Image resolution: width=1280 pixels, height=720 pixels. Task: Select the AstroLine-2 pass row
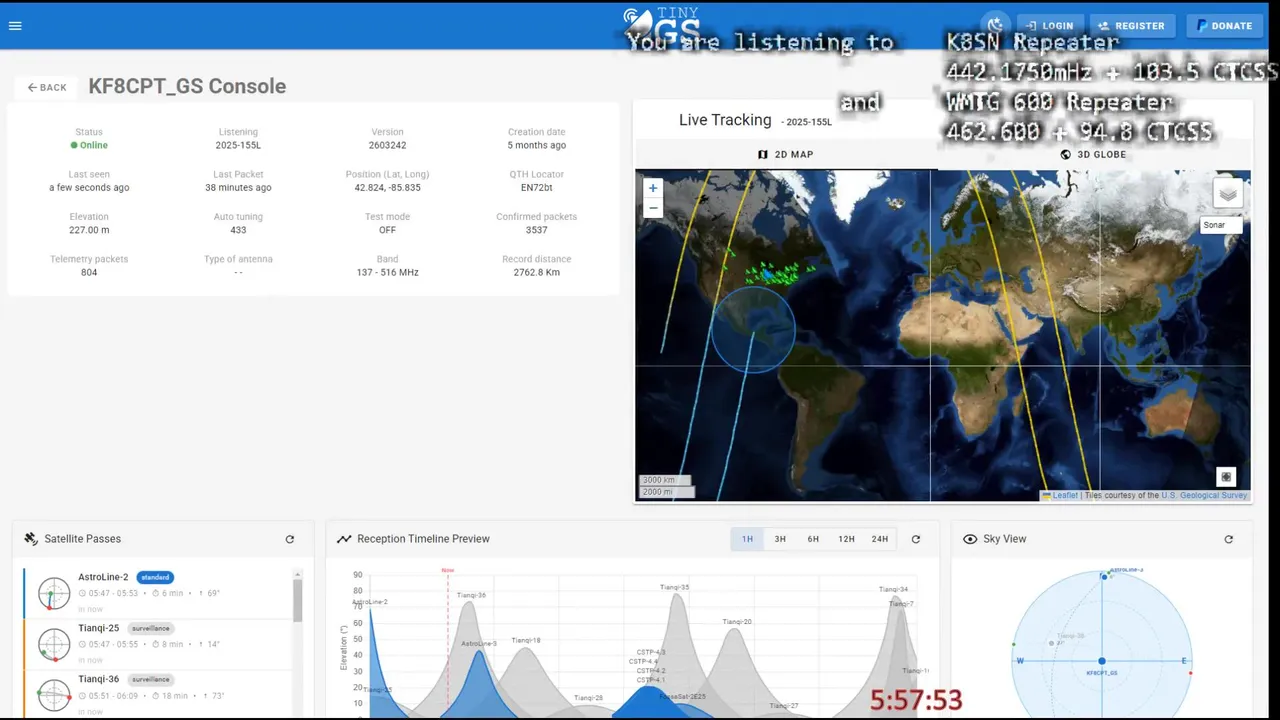coord(158,592)
